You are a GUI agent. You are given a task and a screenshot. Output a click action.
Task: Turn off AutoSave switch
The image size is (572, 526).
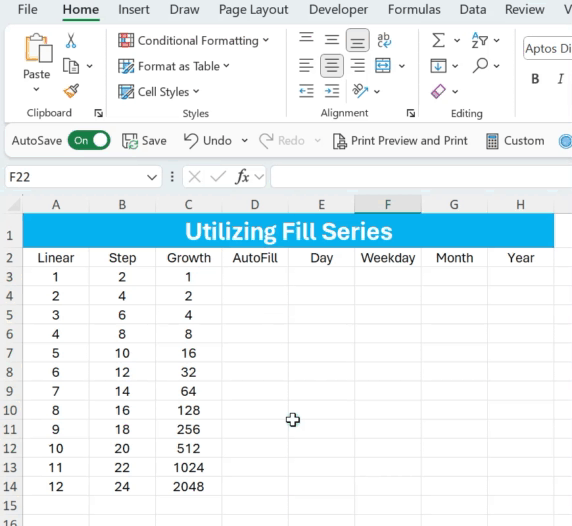89,140
